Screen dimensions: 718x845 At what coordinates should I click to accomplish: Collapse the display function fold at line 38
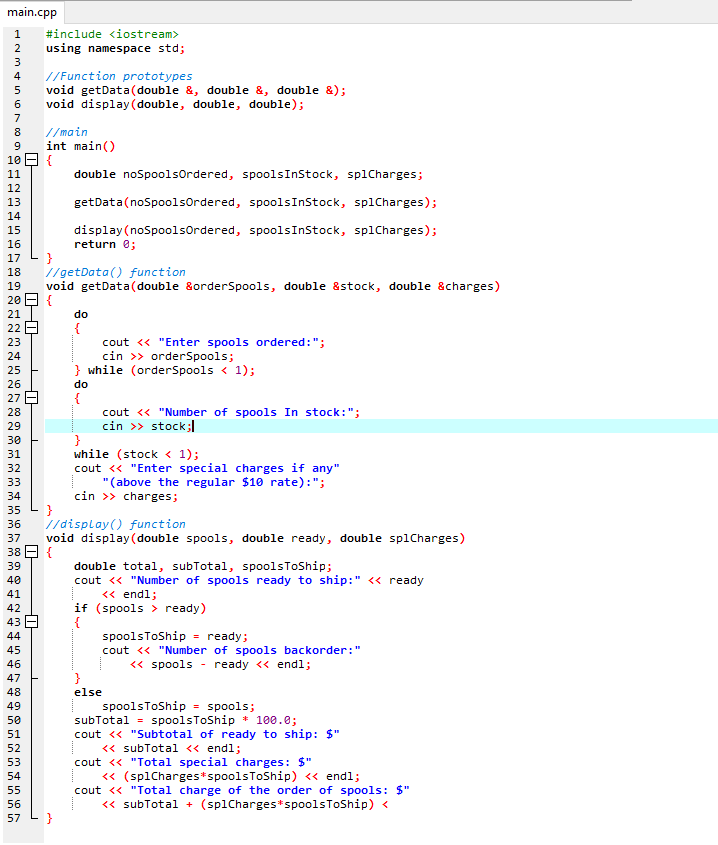tap(32, 552)
